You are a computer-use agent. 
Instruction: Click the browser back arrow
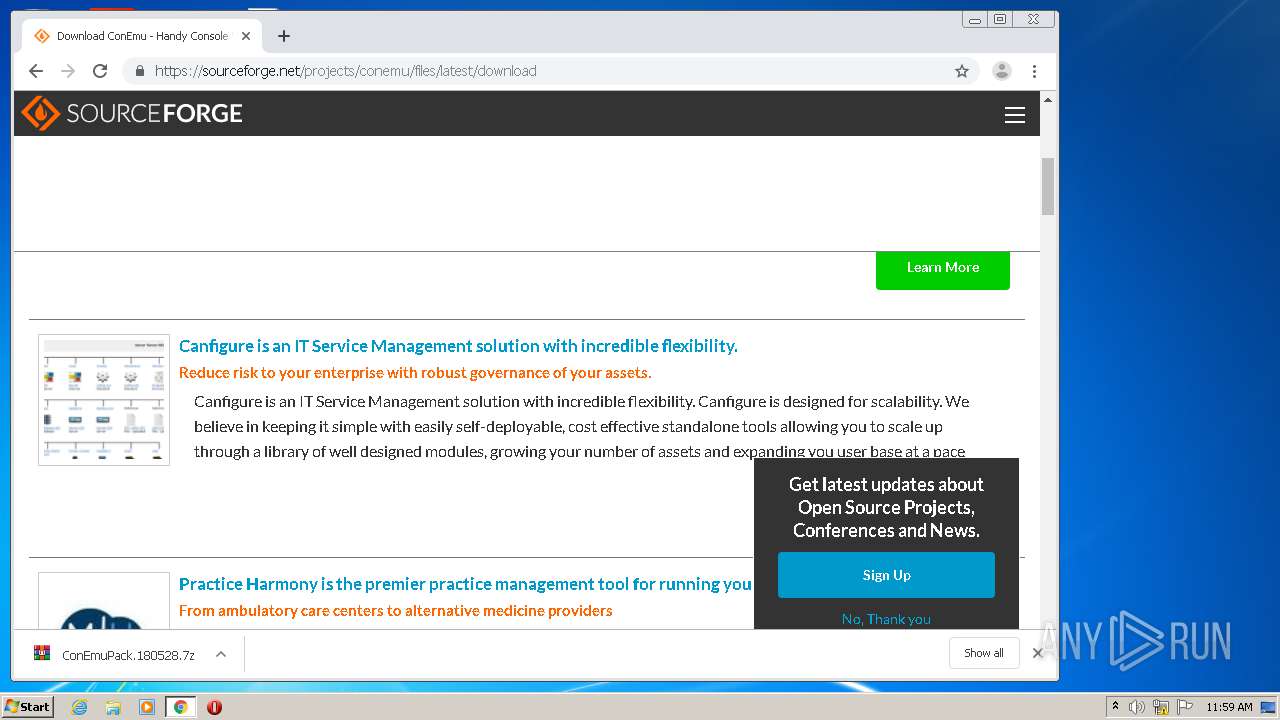[36, 71]
